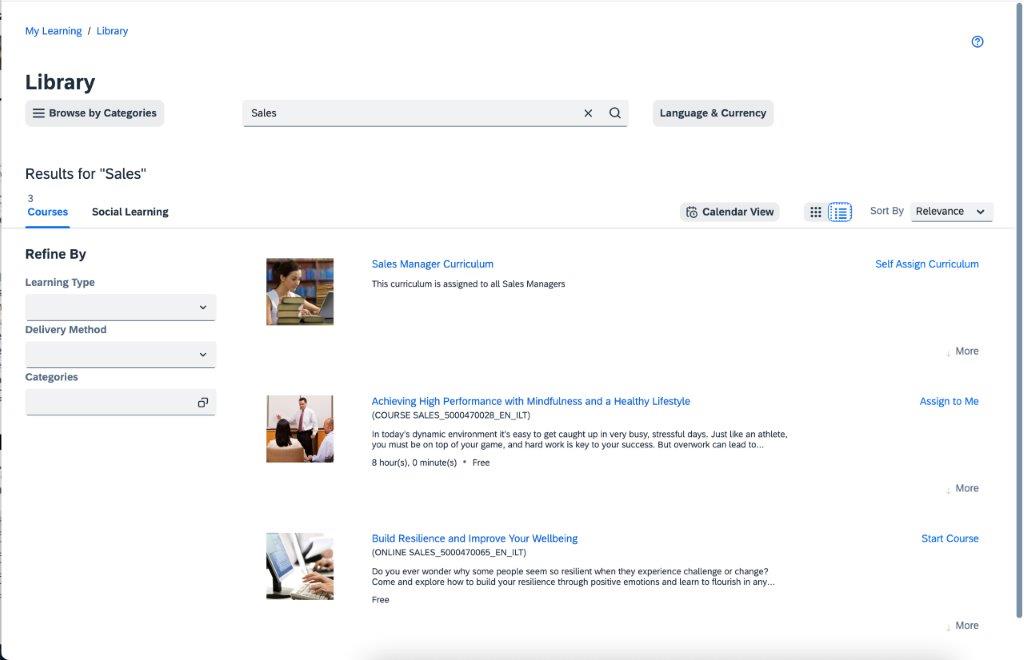Open Sales Manager Curriculum title
The height and width of the screenshot is (660, 1024).
tap(432, 264)
